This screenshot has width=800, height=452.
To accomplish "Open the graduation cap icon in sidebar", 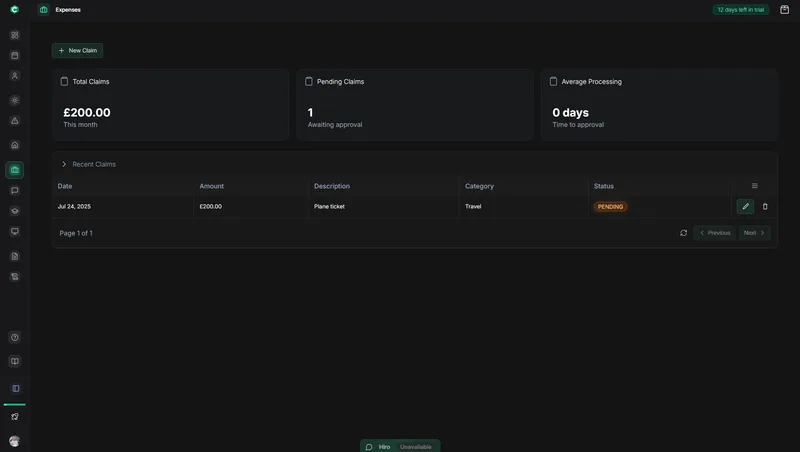I will (x=15, y=211).
